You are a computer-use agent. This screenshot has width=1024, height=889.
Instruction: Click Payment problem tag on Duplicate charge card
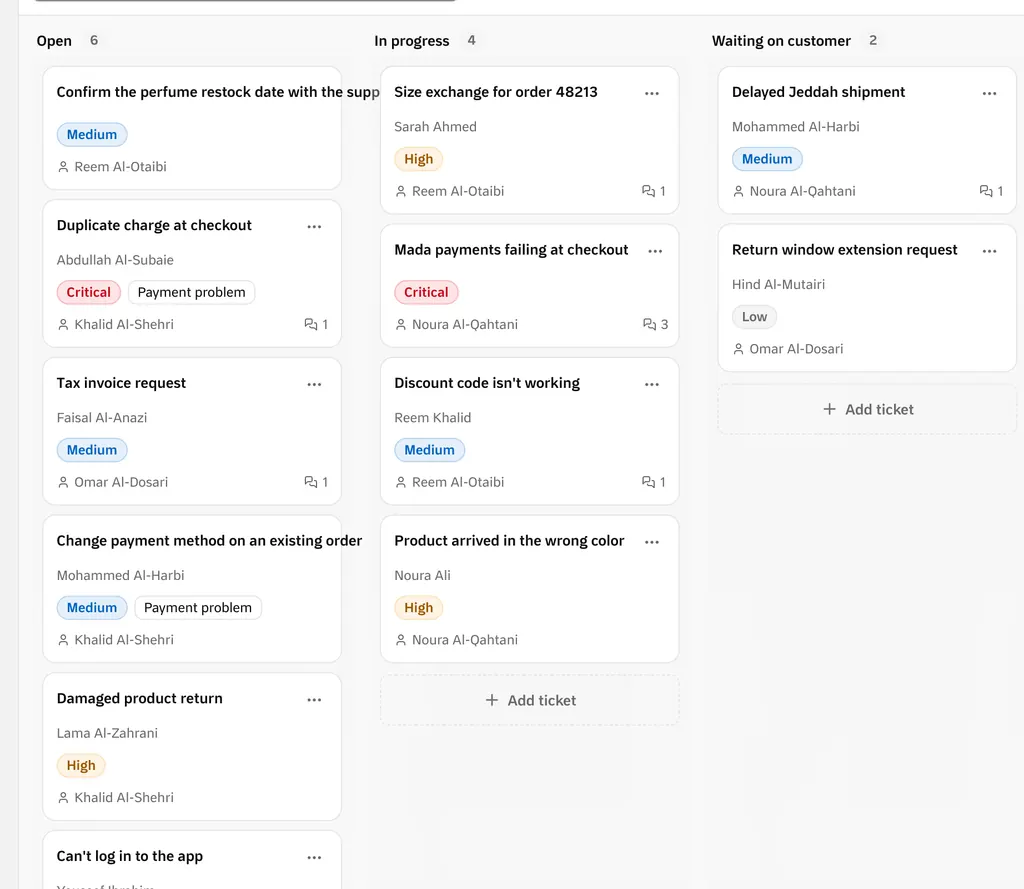coord(191,292)
